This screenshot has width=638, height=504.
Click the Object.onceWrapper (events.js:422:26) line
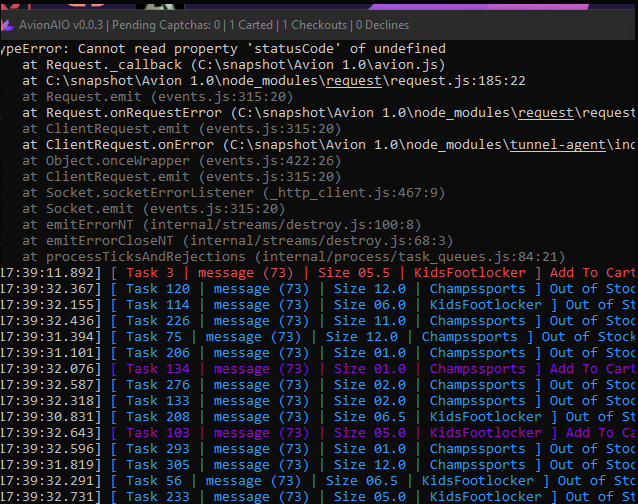click(181, 161)
